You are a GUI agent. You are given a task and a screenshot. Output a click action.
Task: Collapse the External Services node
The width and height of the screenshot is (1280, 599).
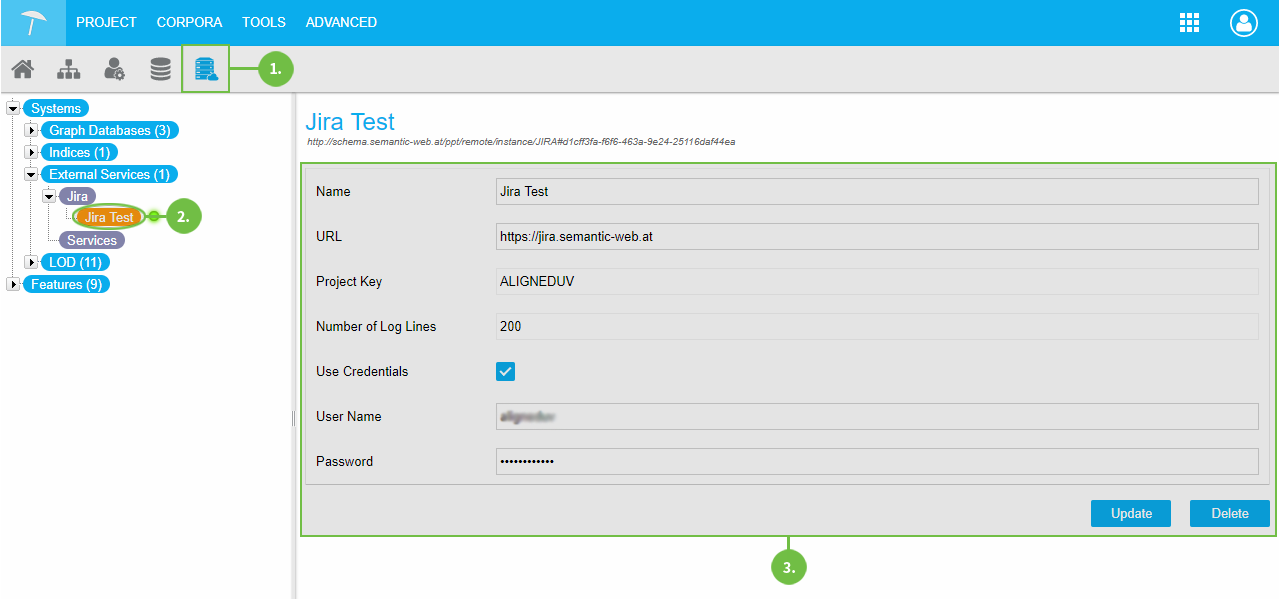point(31,174)
